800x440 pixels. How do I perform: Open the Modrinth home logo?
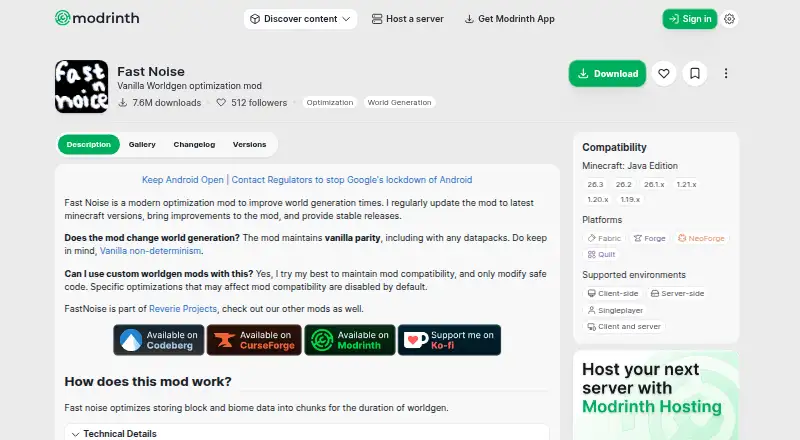click(97, 18)
